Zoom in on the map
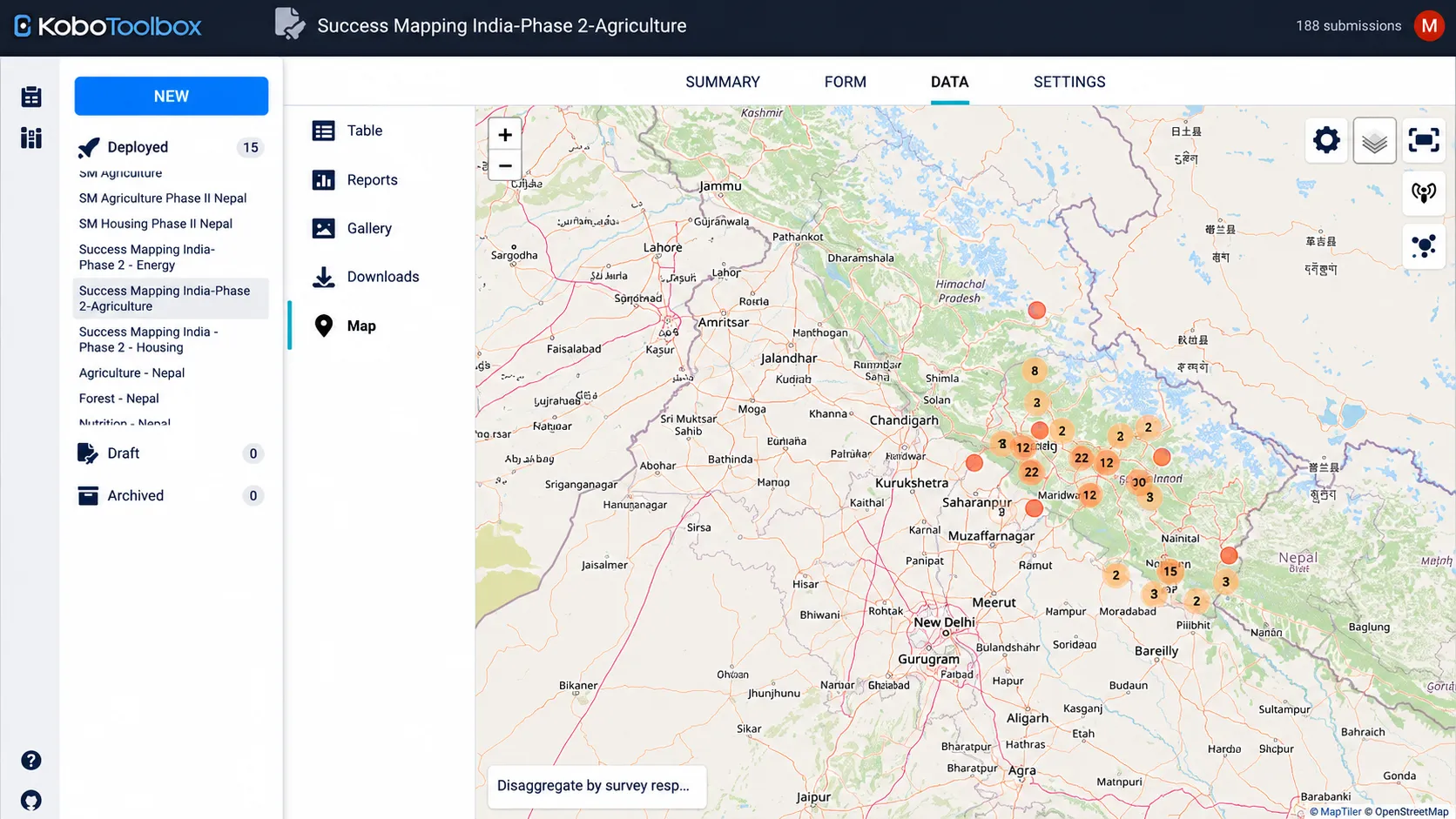This screenshot has width=1456, height=819. pyautogui.click(x=505, y=135)
